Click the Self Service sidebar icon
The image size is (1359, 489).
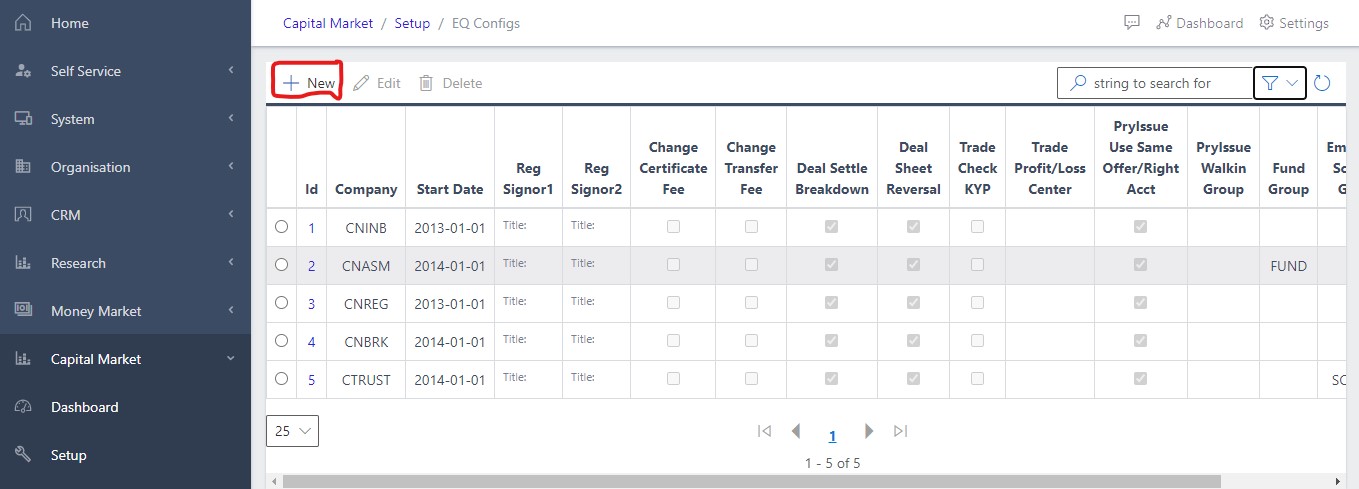[x=24, y=71]
